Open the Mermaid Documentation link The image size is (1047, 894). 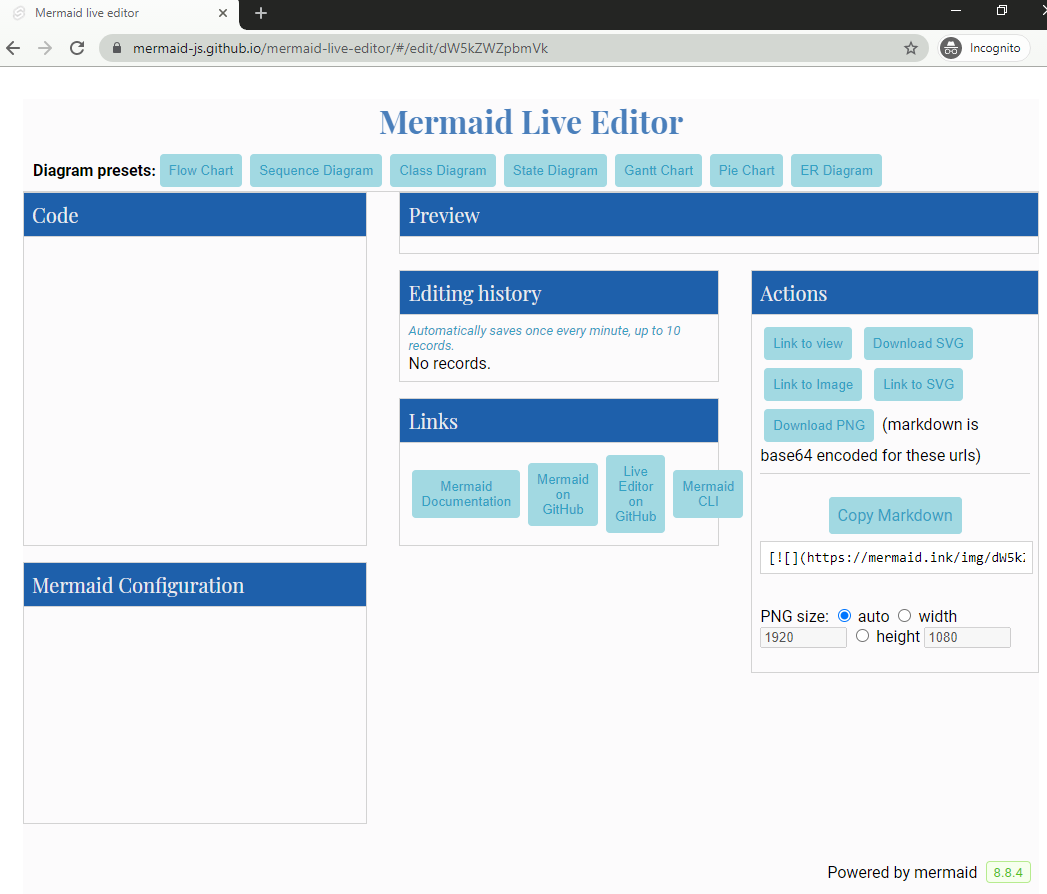point(465,493)
